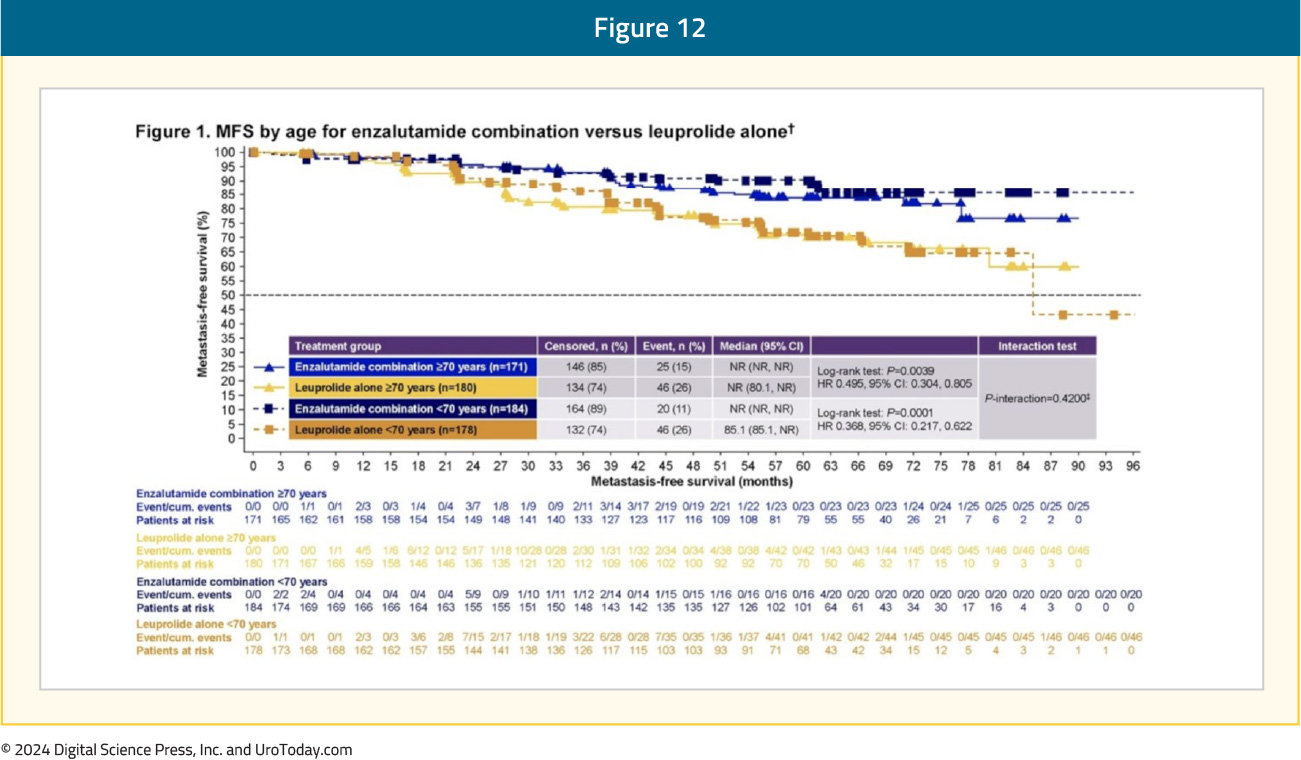Click the navy dashed square legend marker

(267, 409)
